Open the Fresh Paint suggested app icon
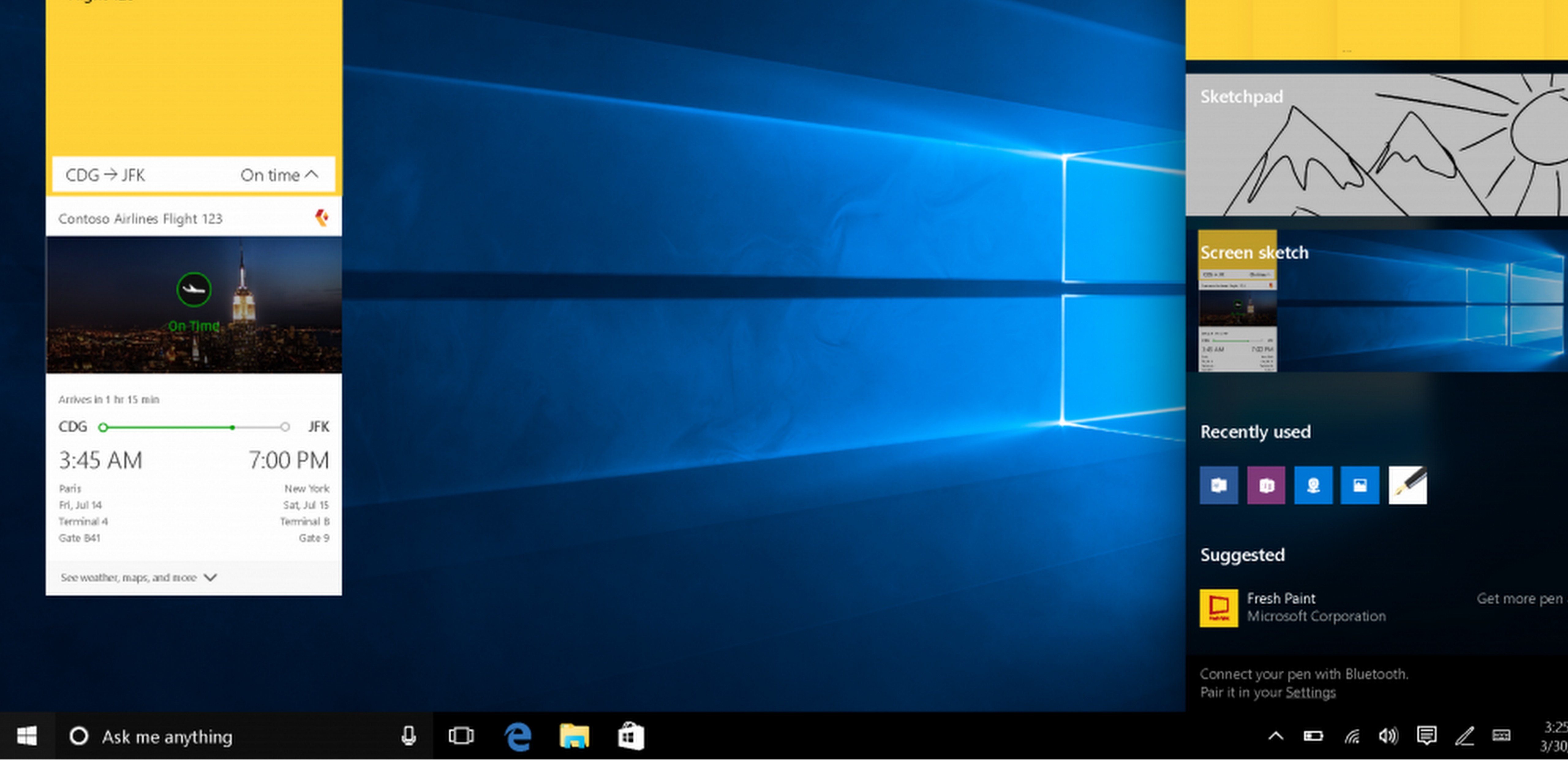The height and width of the screenshot is (760, 1568). [x=1219, y=608]
